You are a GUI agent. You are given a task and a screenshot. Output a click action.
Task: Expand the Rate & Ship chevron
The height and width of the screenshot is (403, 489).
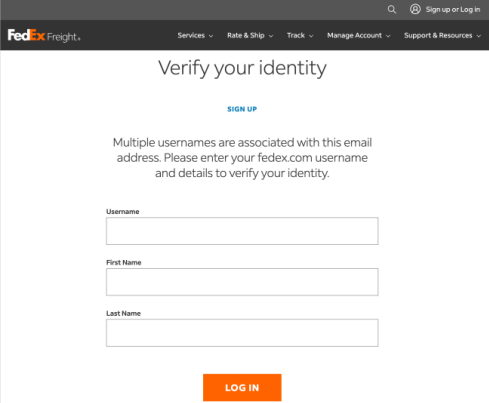coord(271,36)
